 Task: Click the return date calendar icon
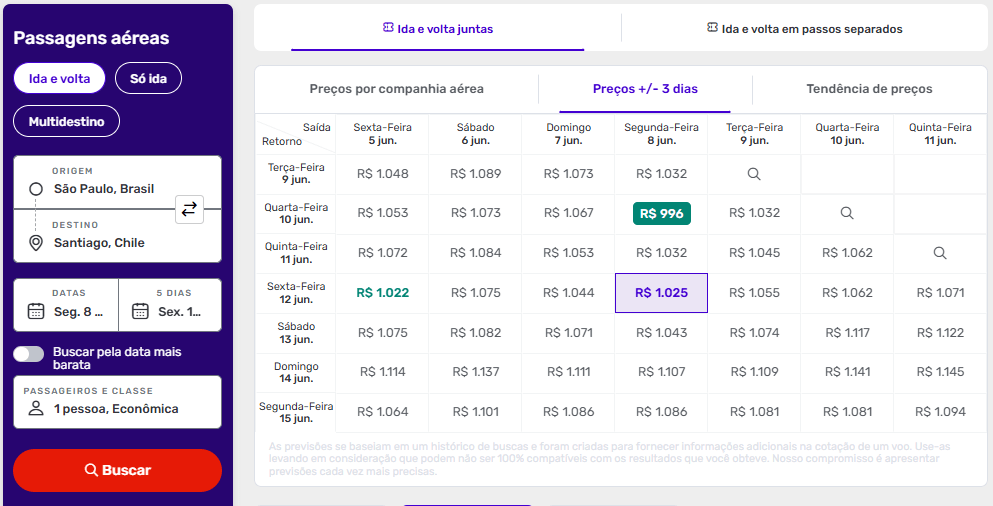[140, 311]
